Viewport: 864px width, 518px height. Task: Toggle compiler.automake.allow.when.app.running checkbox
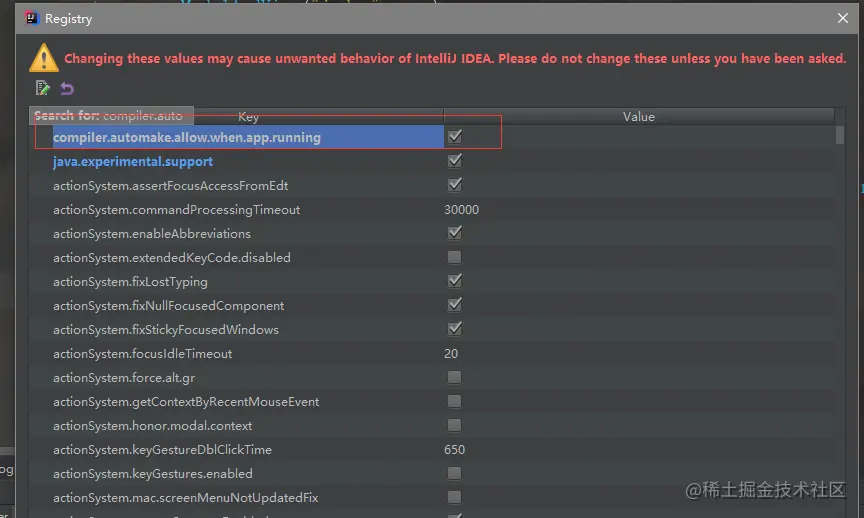coord(455,136)
